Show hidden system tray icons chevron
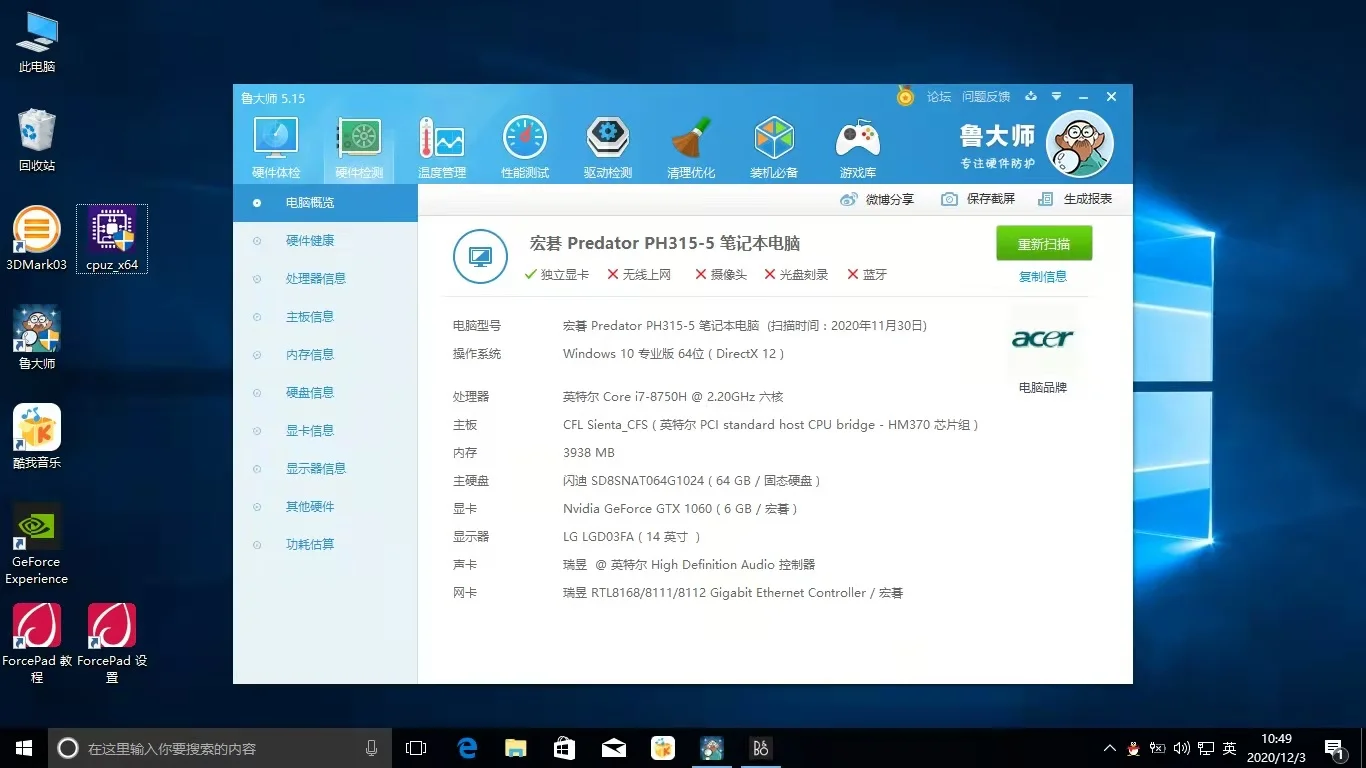1366x768 pixels. 1110,748
